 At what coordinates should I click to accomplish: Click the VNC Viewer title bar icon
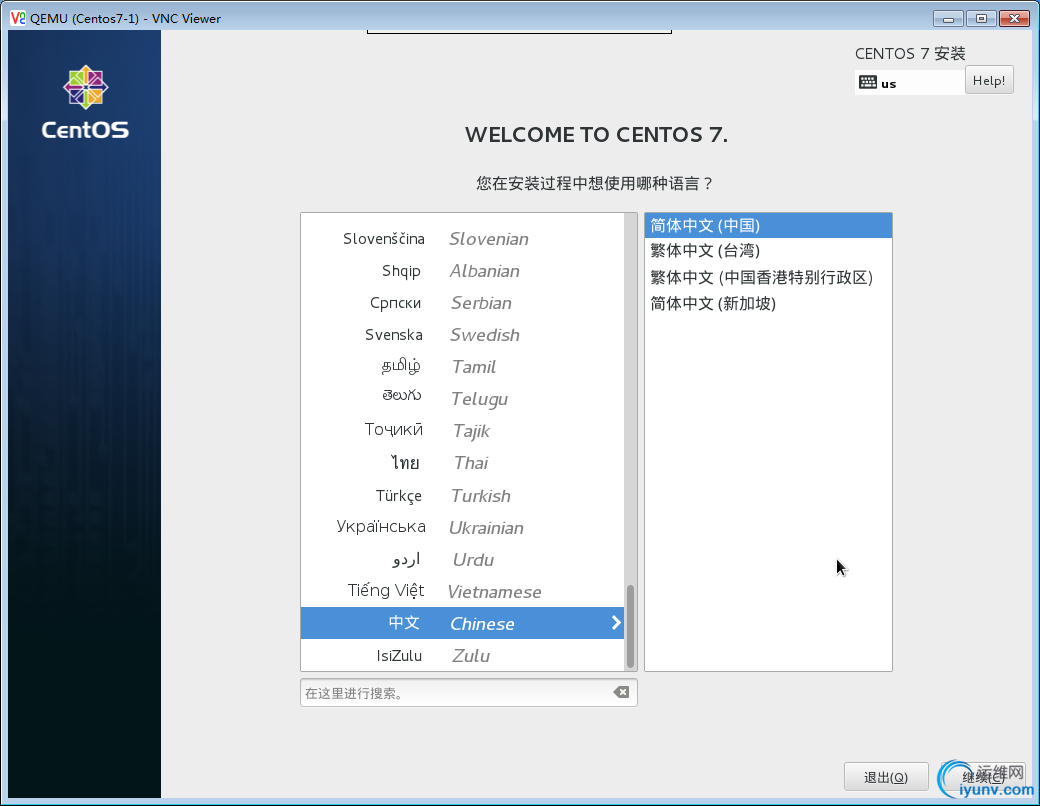pyautogui.click(x=18, y=18)
